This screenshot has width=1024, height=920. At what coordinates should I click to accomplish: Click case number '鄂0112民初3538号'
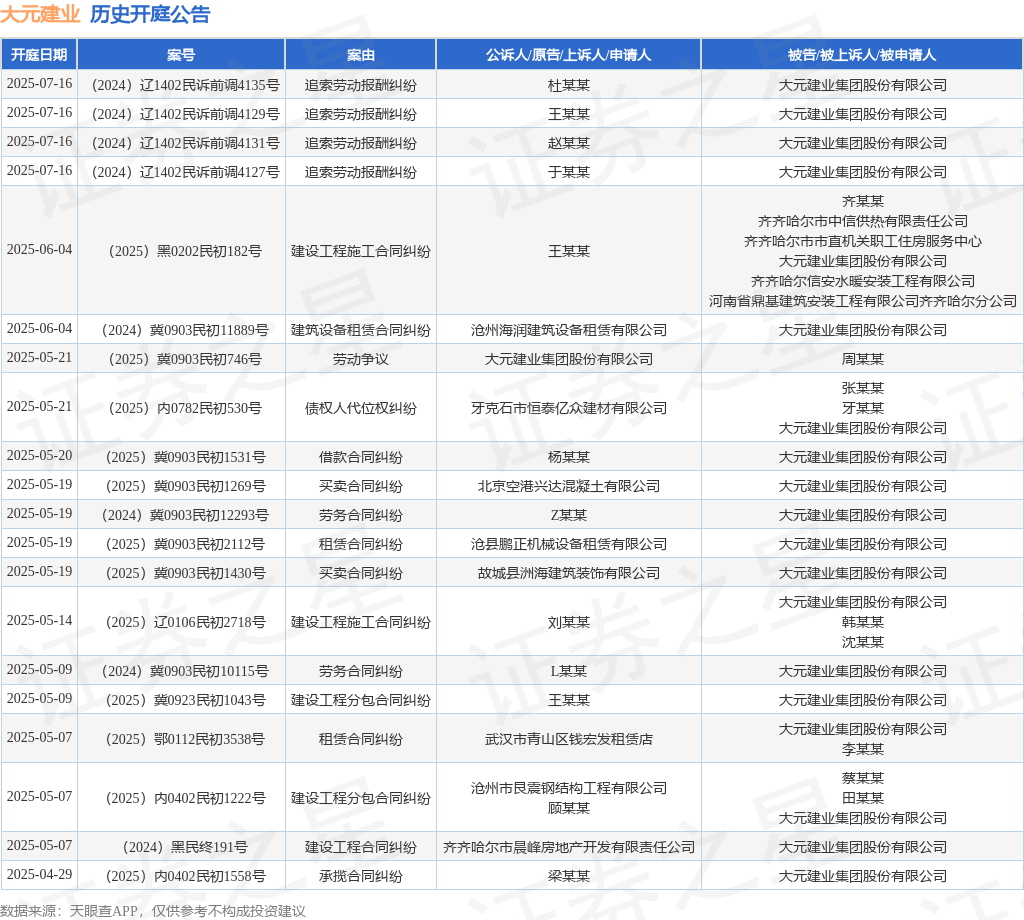(209, 739)
